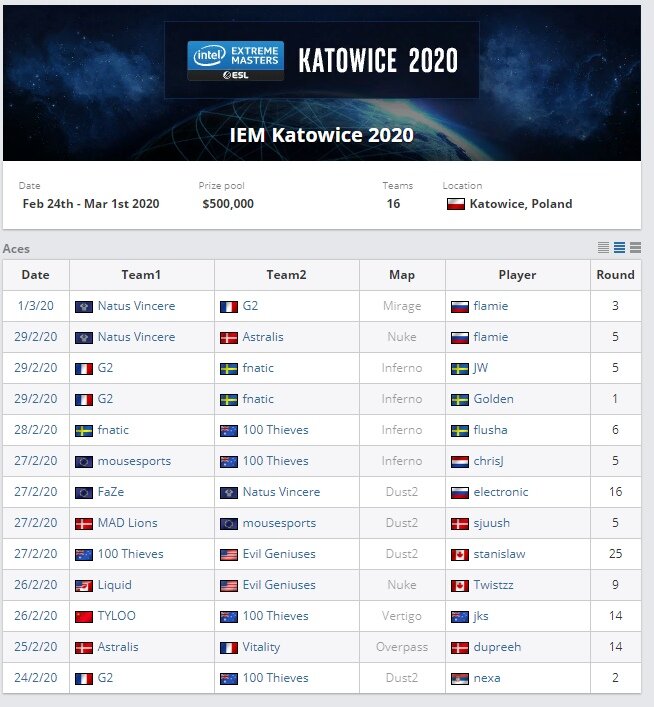This screenshot has width=654, height=707.
Task: Open player Twistzz's profile link
Action: coord(493,585)
